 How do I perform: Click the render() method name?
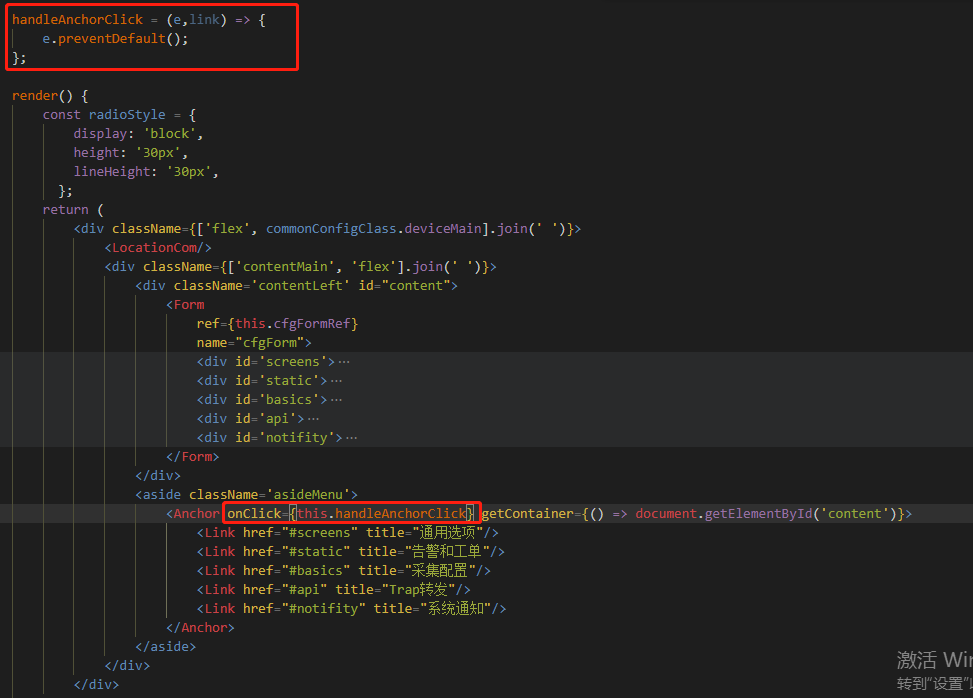pos(35,96)
